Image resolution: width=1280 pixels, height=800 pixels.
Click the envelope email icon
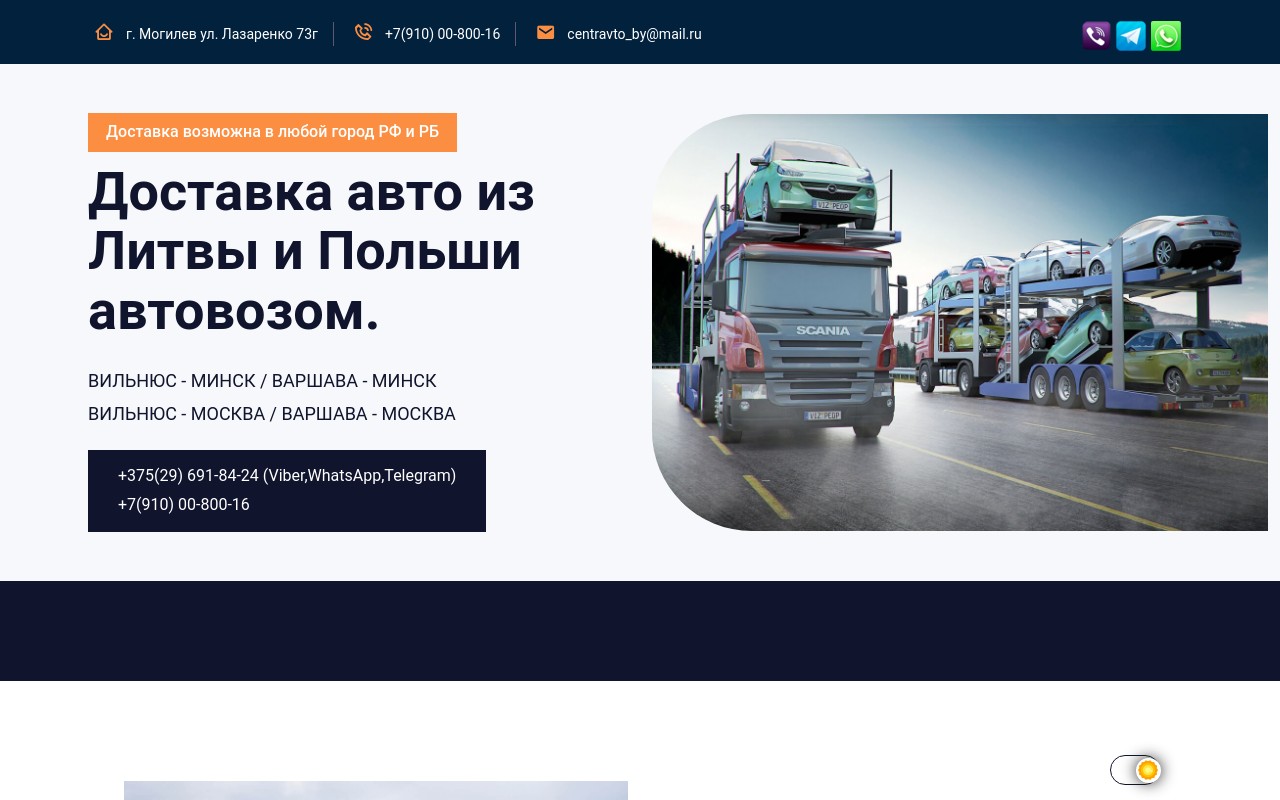coord(545,33)
